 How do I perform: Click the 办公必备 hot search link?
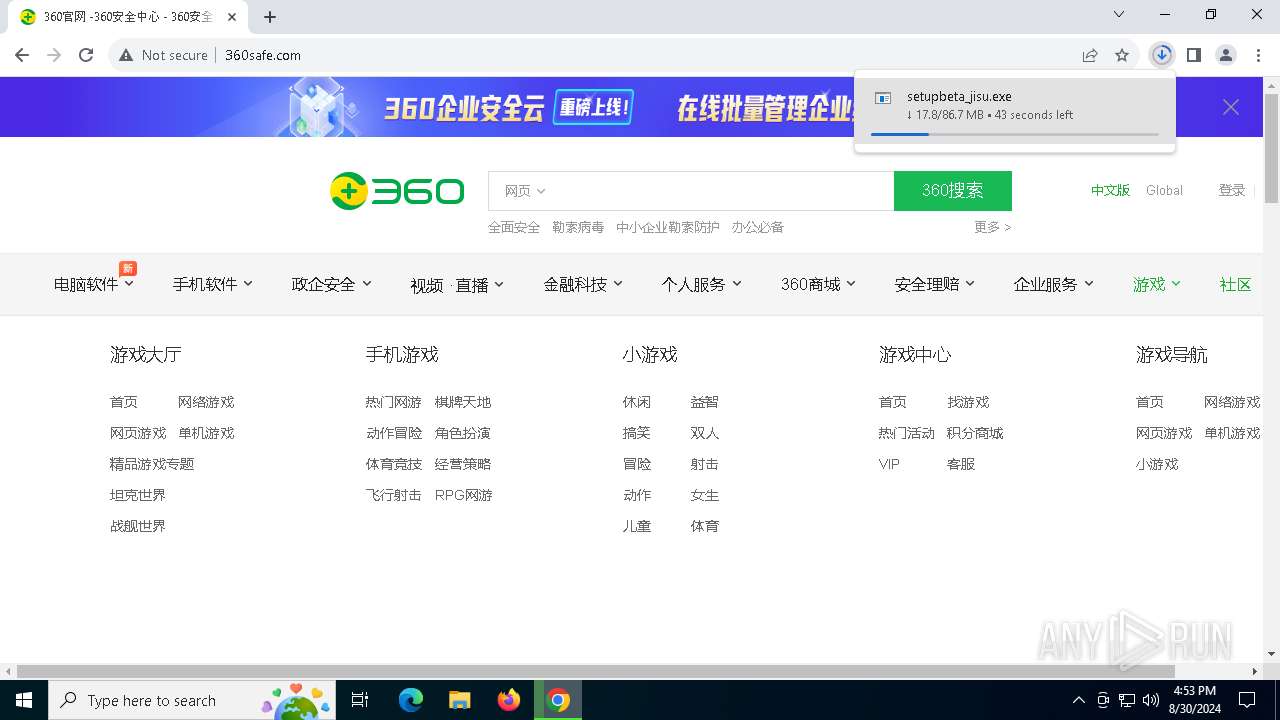pos(758,227)
